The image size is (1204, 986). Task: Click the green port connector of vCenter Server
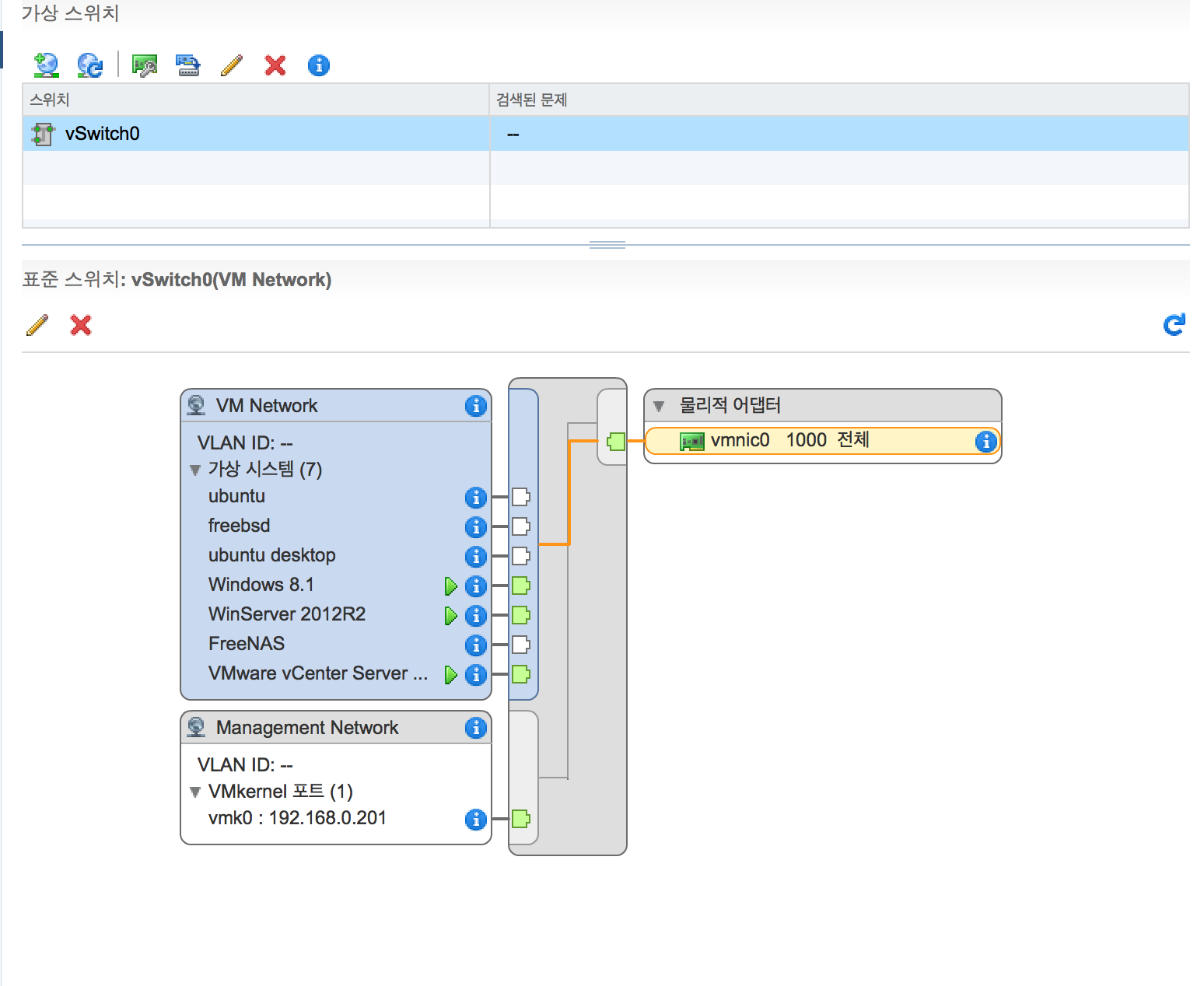pos(521,674)
